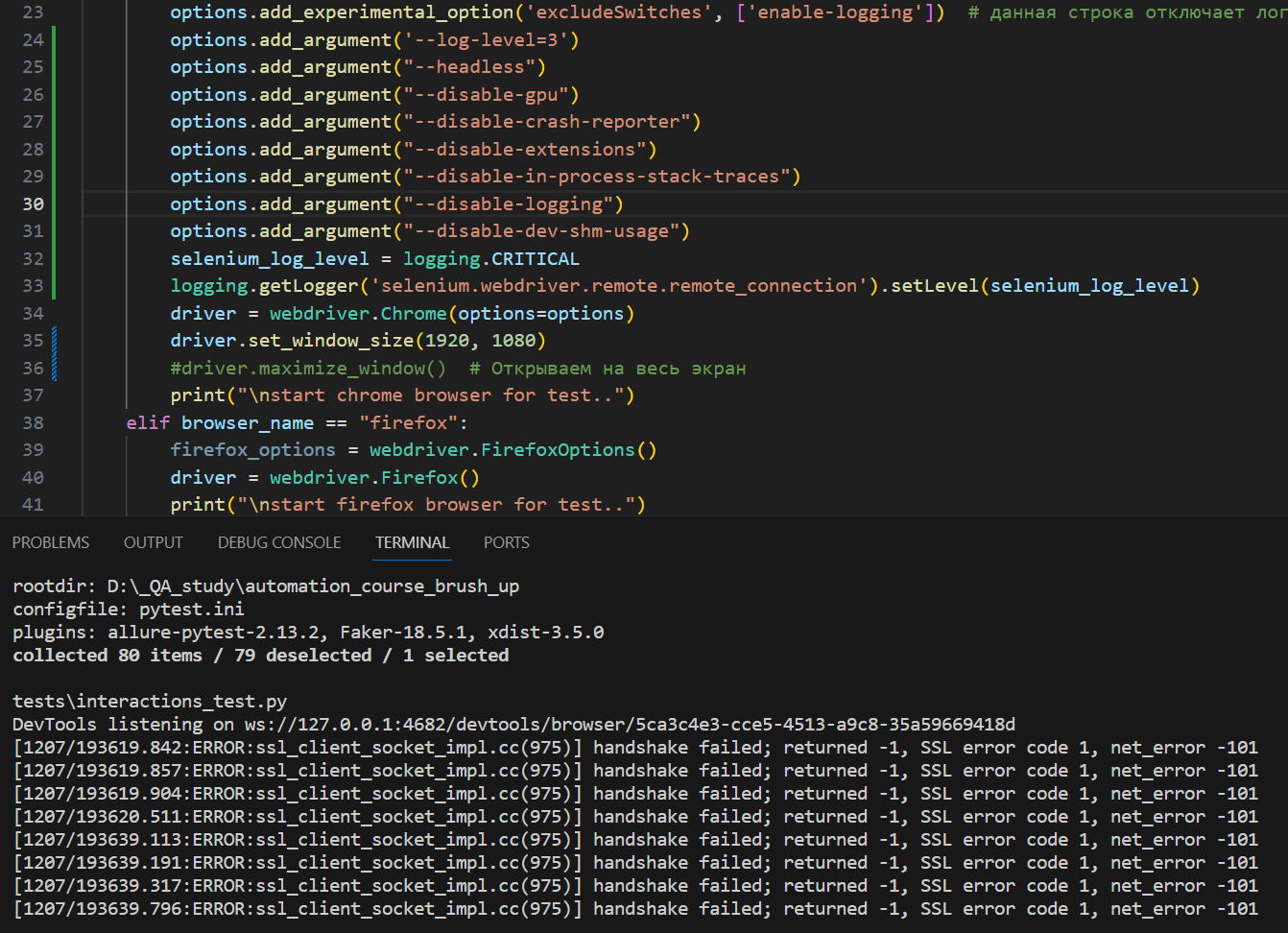Click the error line stamped 1207/193639.796

[x=635, y=909]
